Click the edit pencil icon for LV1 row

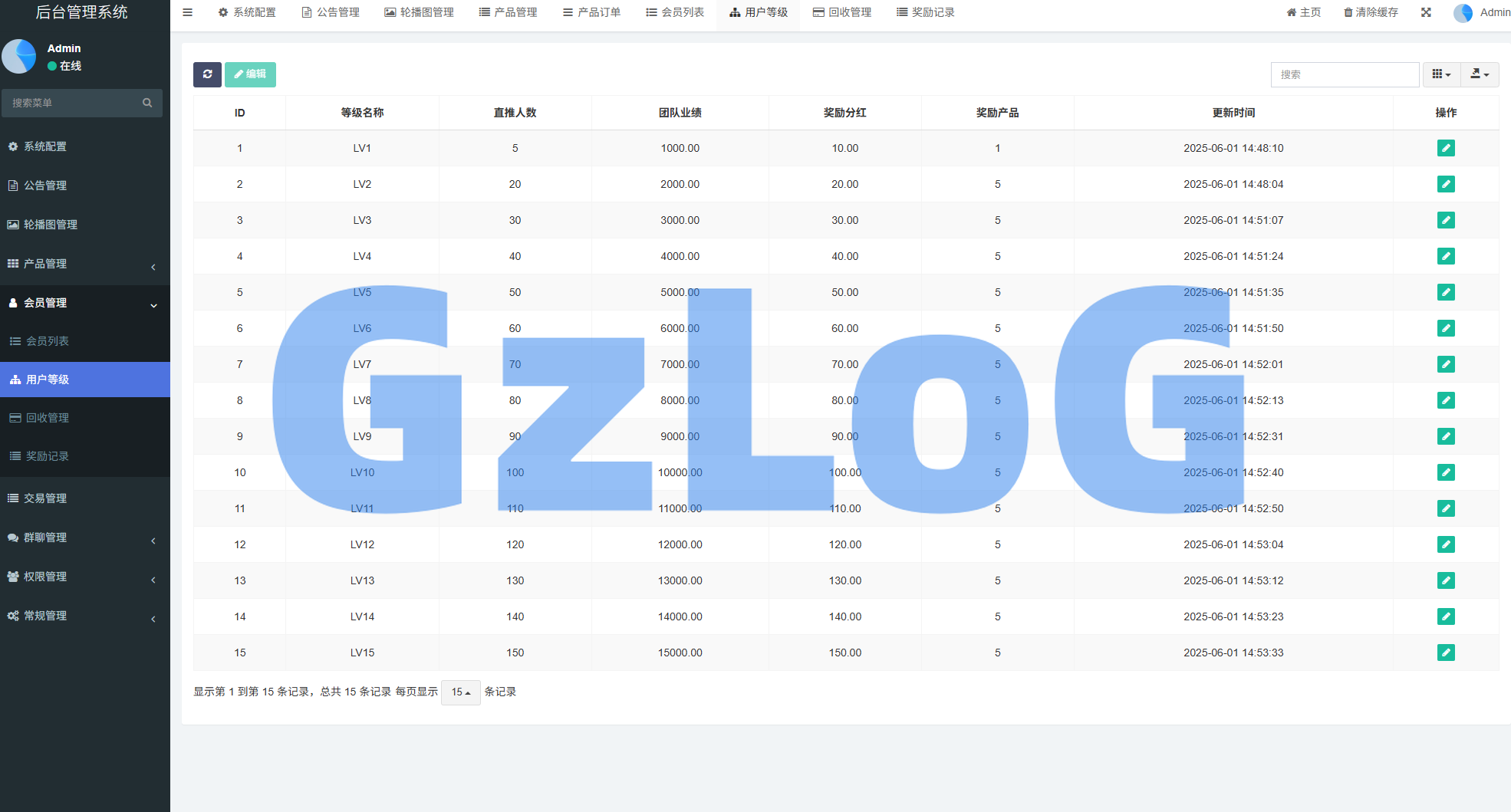click(1446, 148)
